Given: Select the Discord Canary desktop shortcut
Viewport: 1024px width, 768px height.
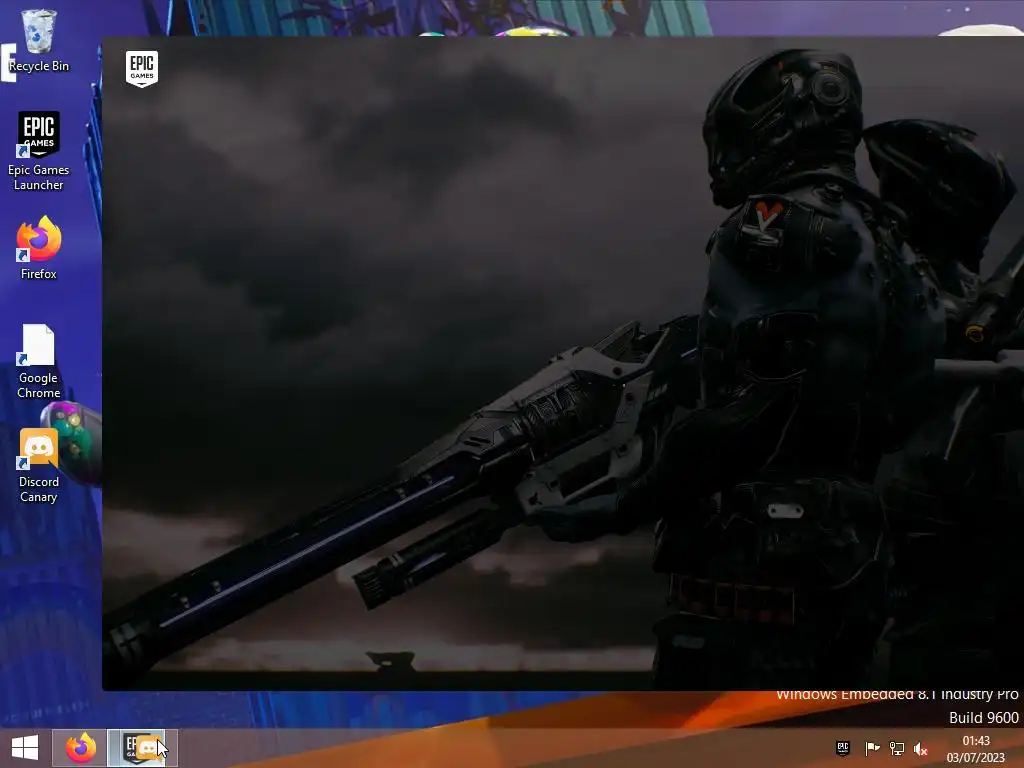Looking at the screenshot, I should (39, 466).
